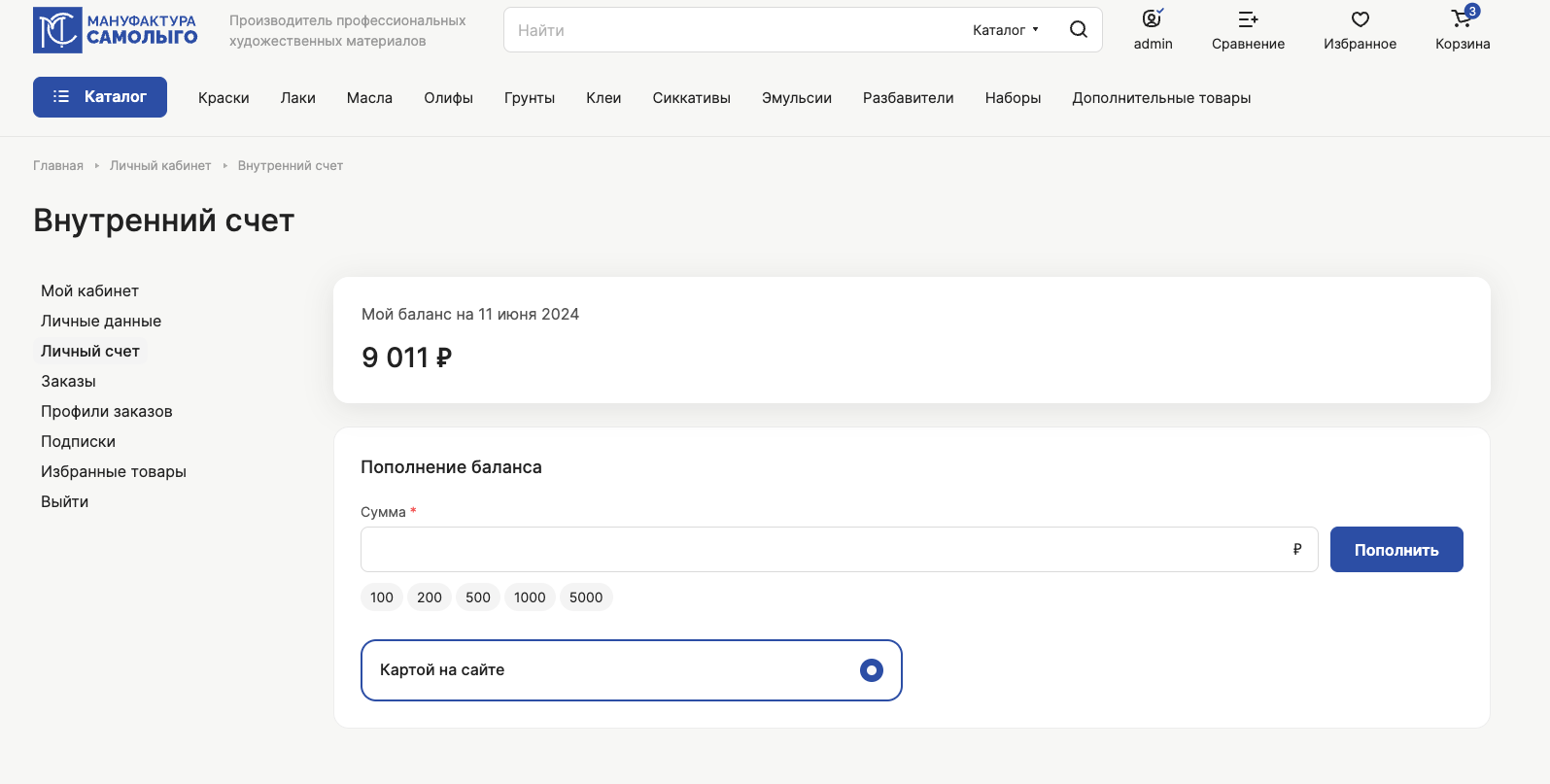The width and height of the screenshot is (1550, 784).
Task: Open the Избранное heart icon
Action: coord(1360,18)
